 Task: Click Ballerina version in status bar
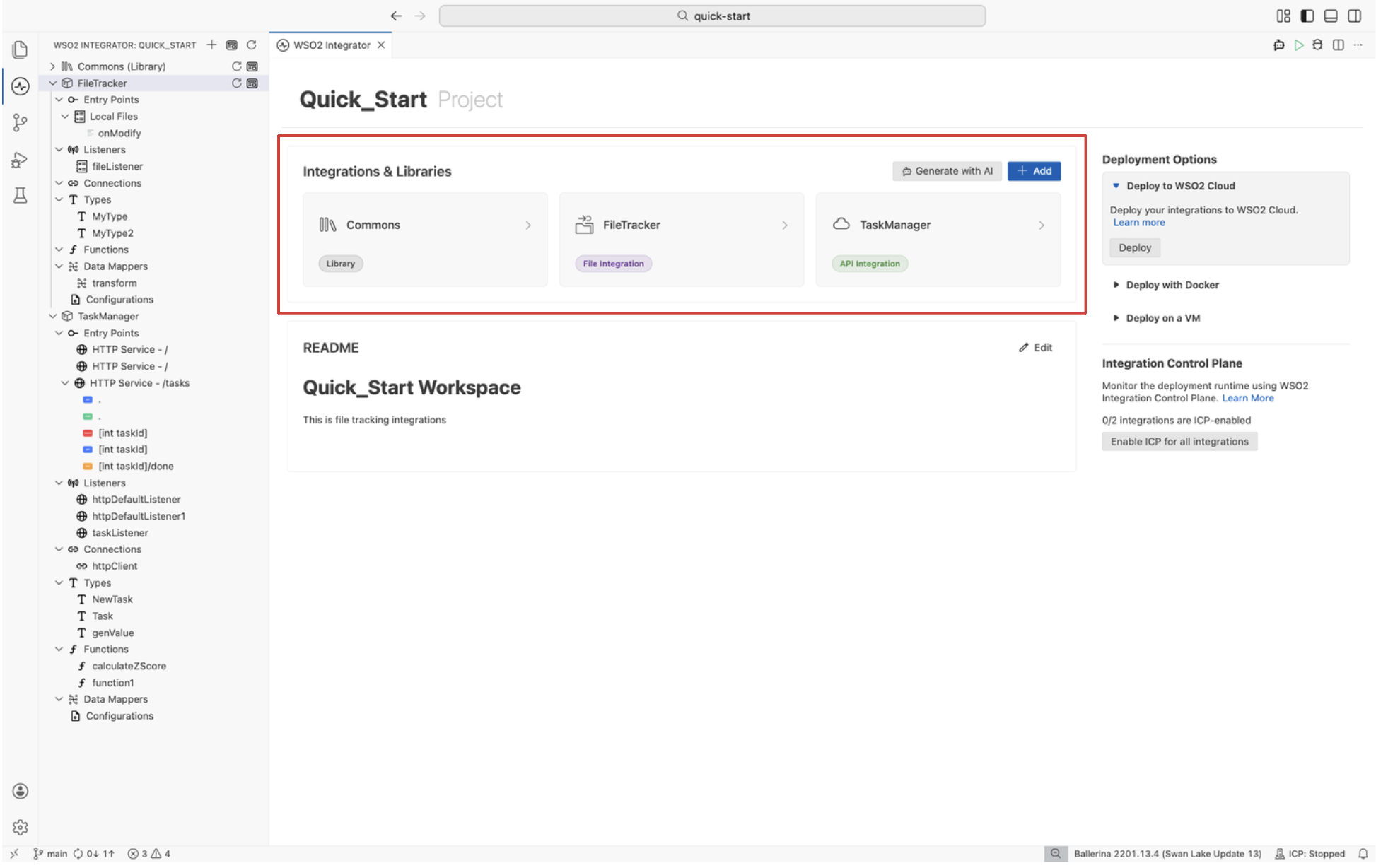tap(1167, 854)
